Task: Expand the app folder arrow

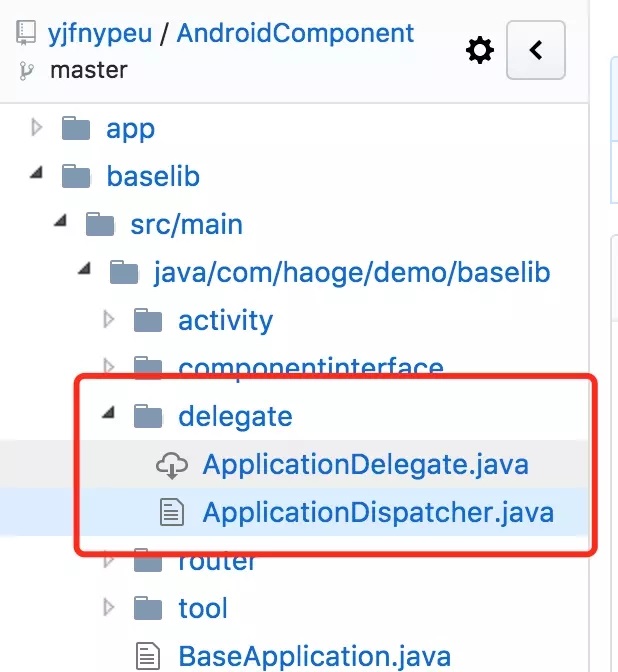Action: [x=37, y=128]
